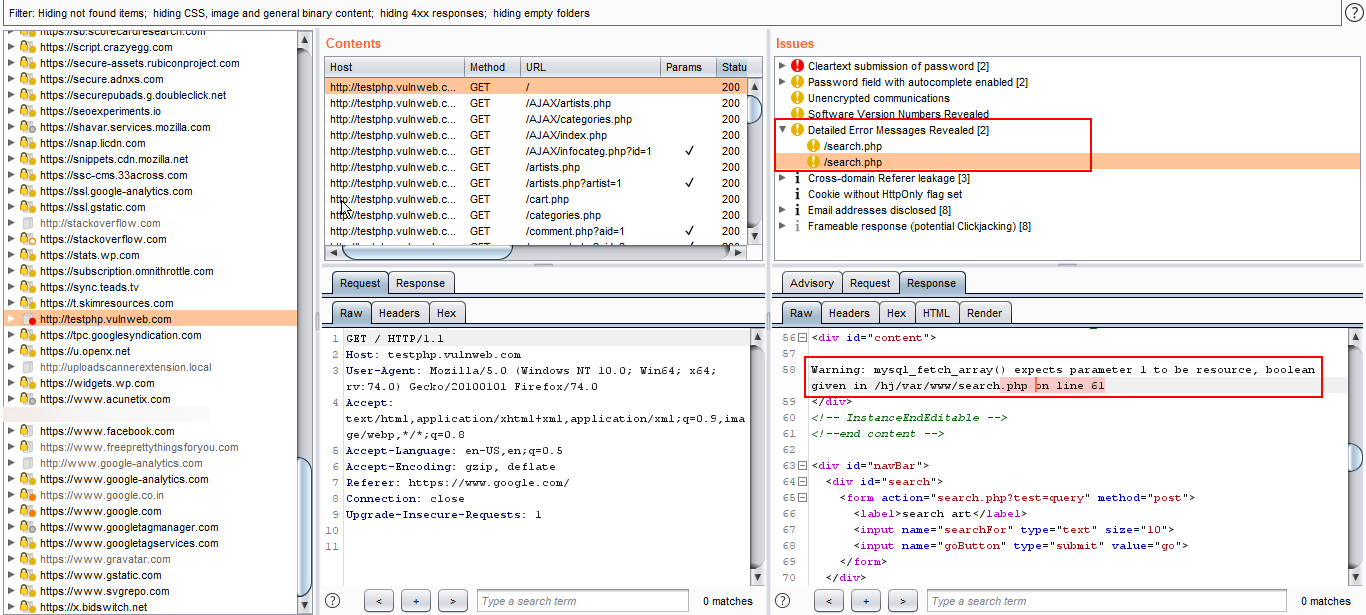Expand Frameable response Clickjacking issue

coord(783,226)
